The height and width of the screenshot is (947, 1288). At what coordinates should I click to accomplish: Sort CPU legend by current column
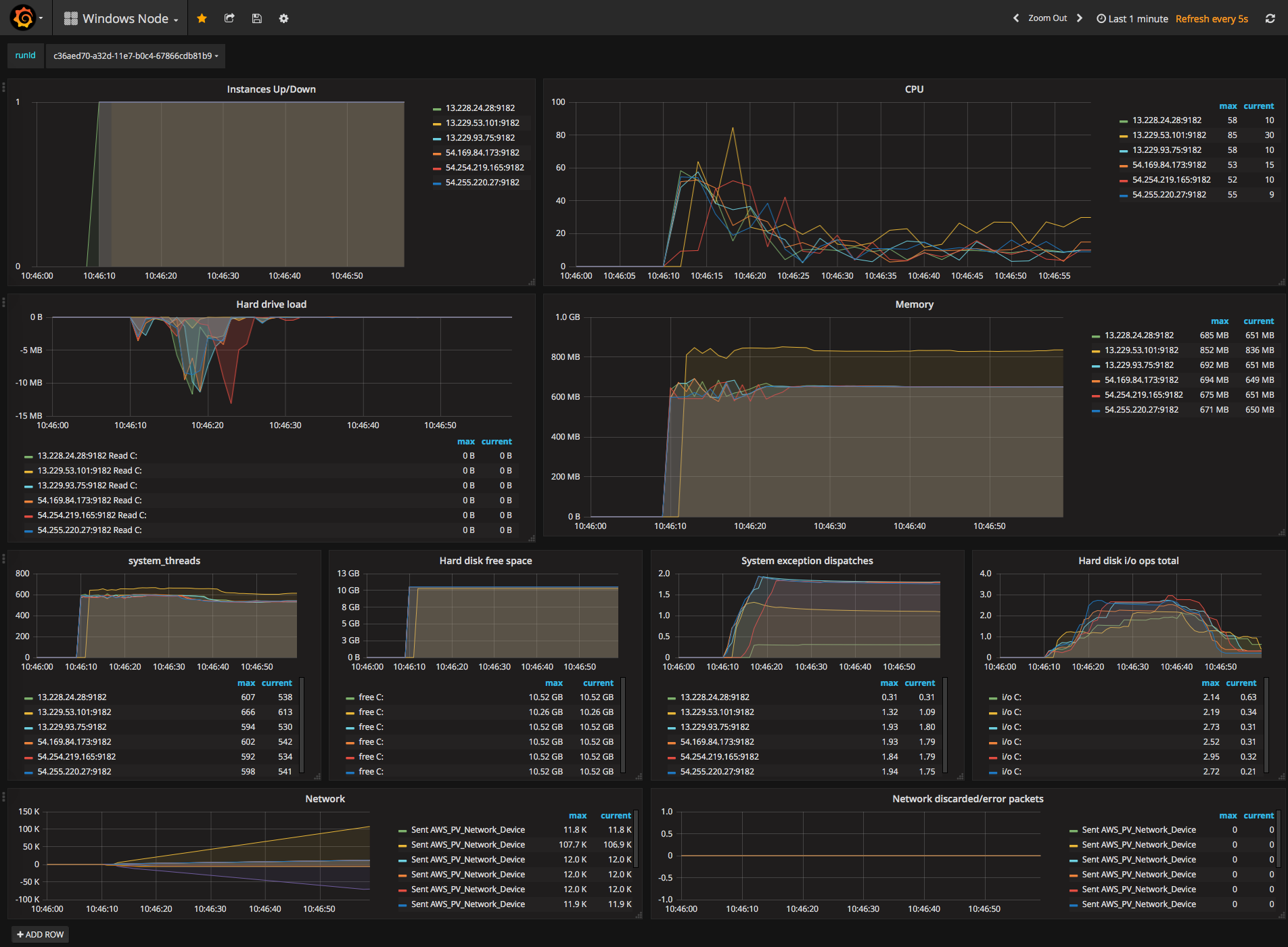pyautogui.click(x=1258, y=106)
